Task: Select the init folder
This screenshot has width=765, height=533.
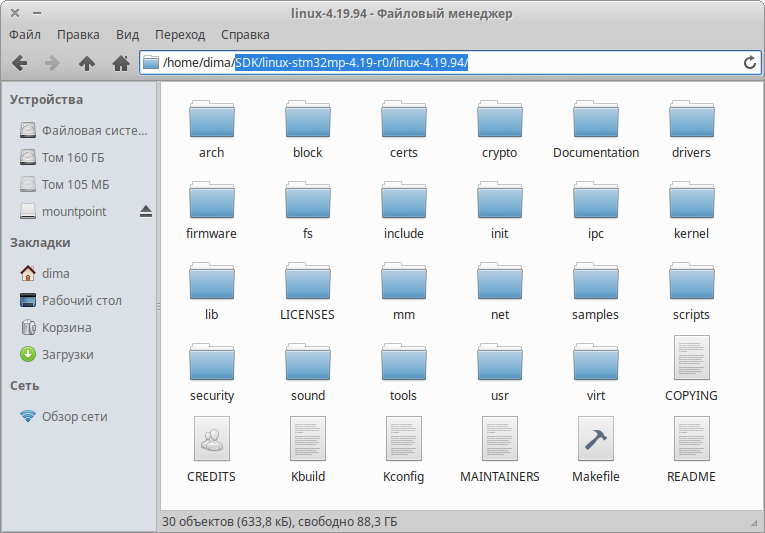Action: (x=500, y=211)
